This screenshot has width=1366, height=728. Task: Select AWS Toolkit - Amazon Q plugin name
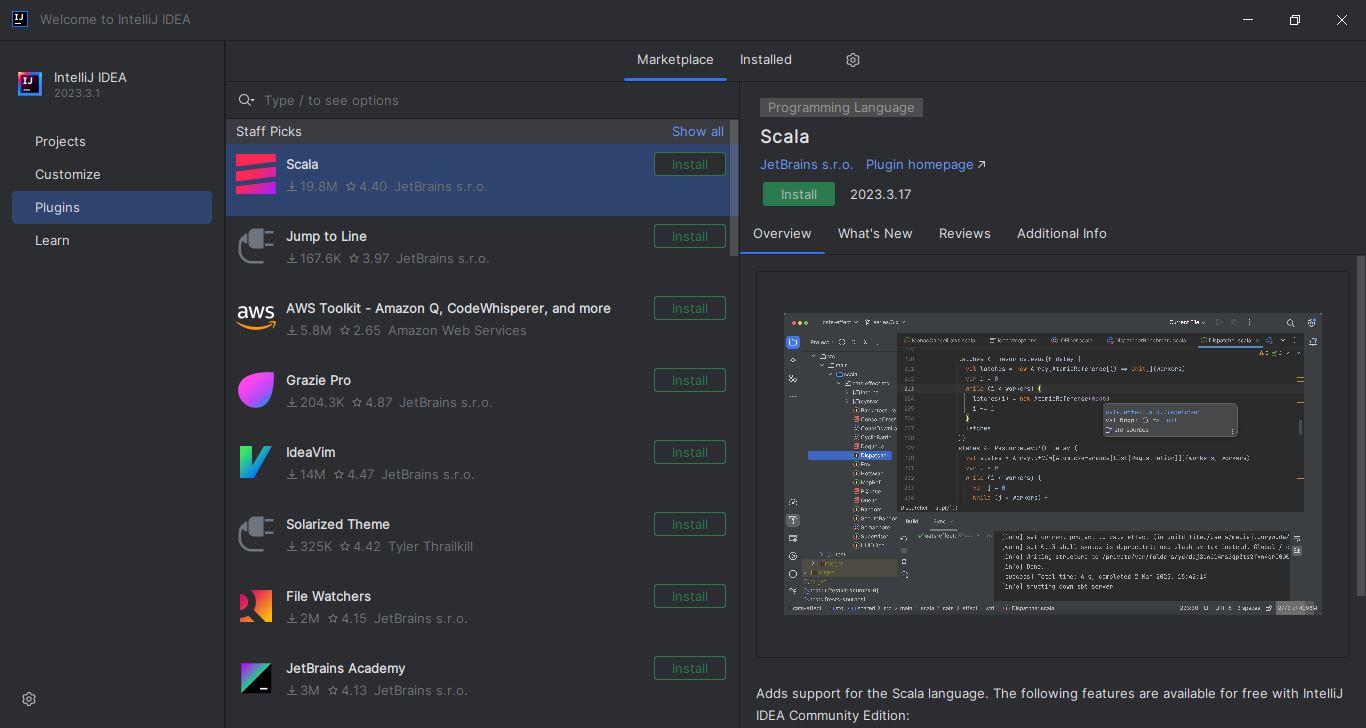click(x=448, y=308)
